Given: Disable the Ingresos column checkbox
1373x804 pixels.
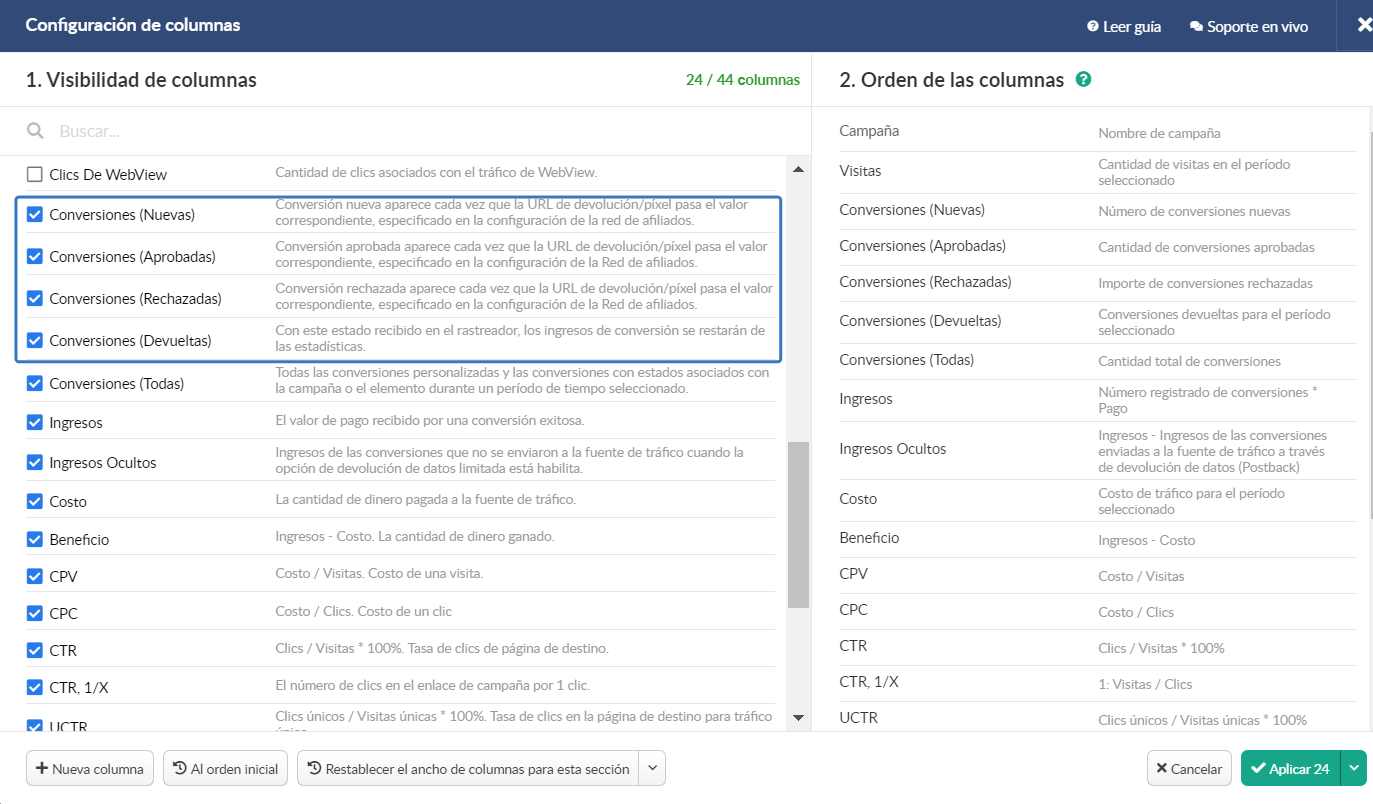Looking at the screenshot, I should pos(35,422).
